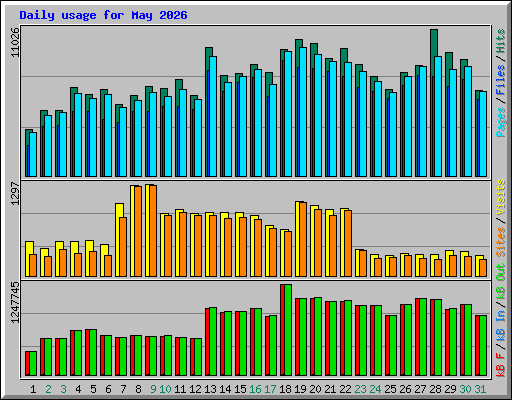512x400 pixels.
Task: Click the Sites legend label
Action: pos(501,242)
